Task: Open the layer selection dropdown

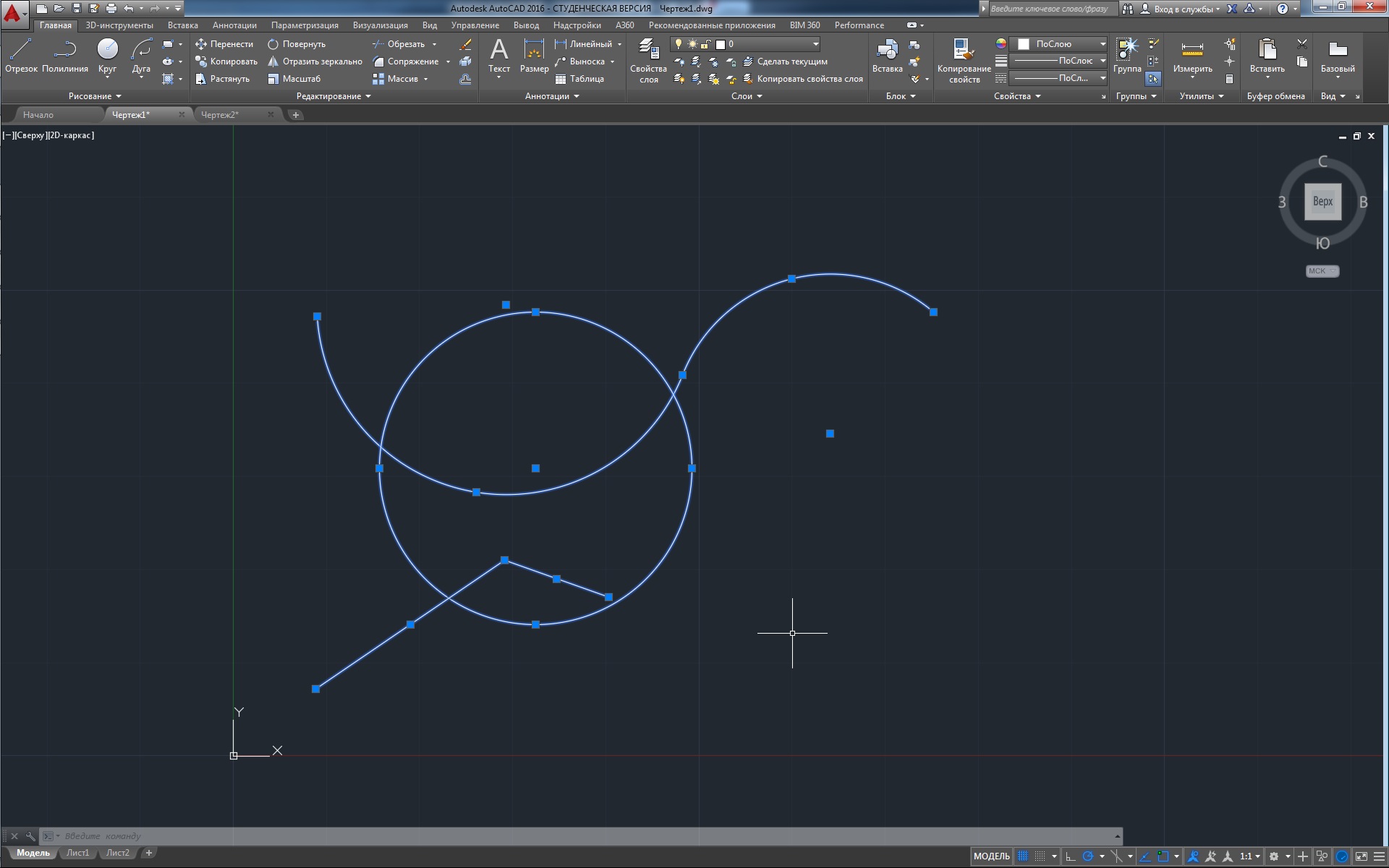Action: pos(815,44)
